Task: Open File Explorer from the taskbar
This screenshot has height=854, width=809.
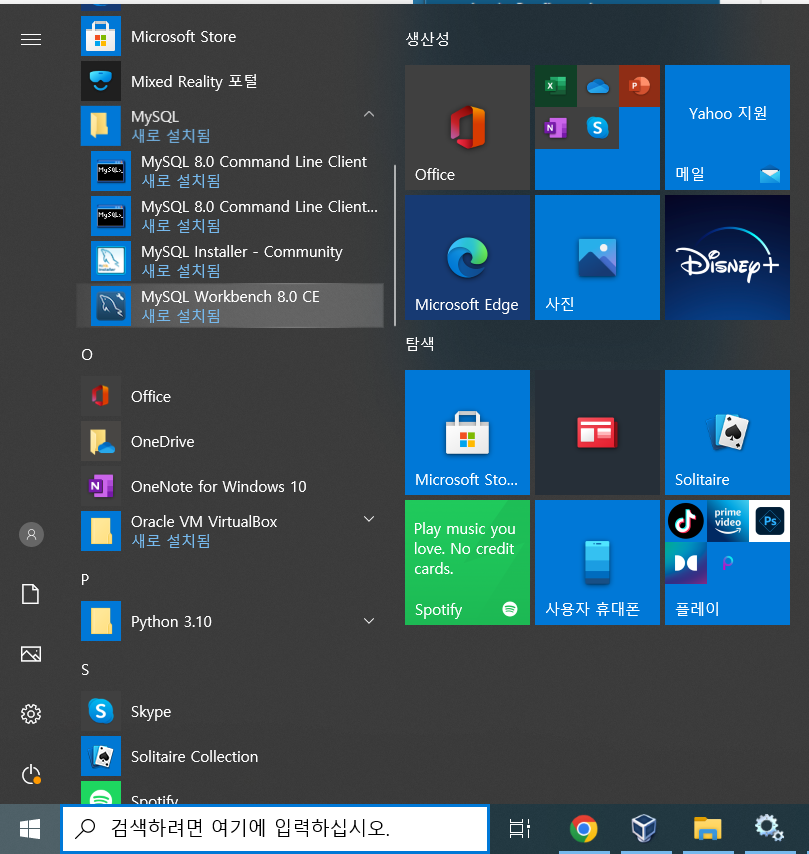Action: (x=707, y=829)
